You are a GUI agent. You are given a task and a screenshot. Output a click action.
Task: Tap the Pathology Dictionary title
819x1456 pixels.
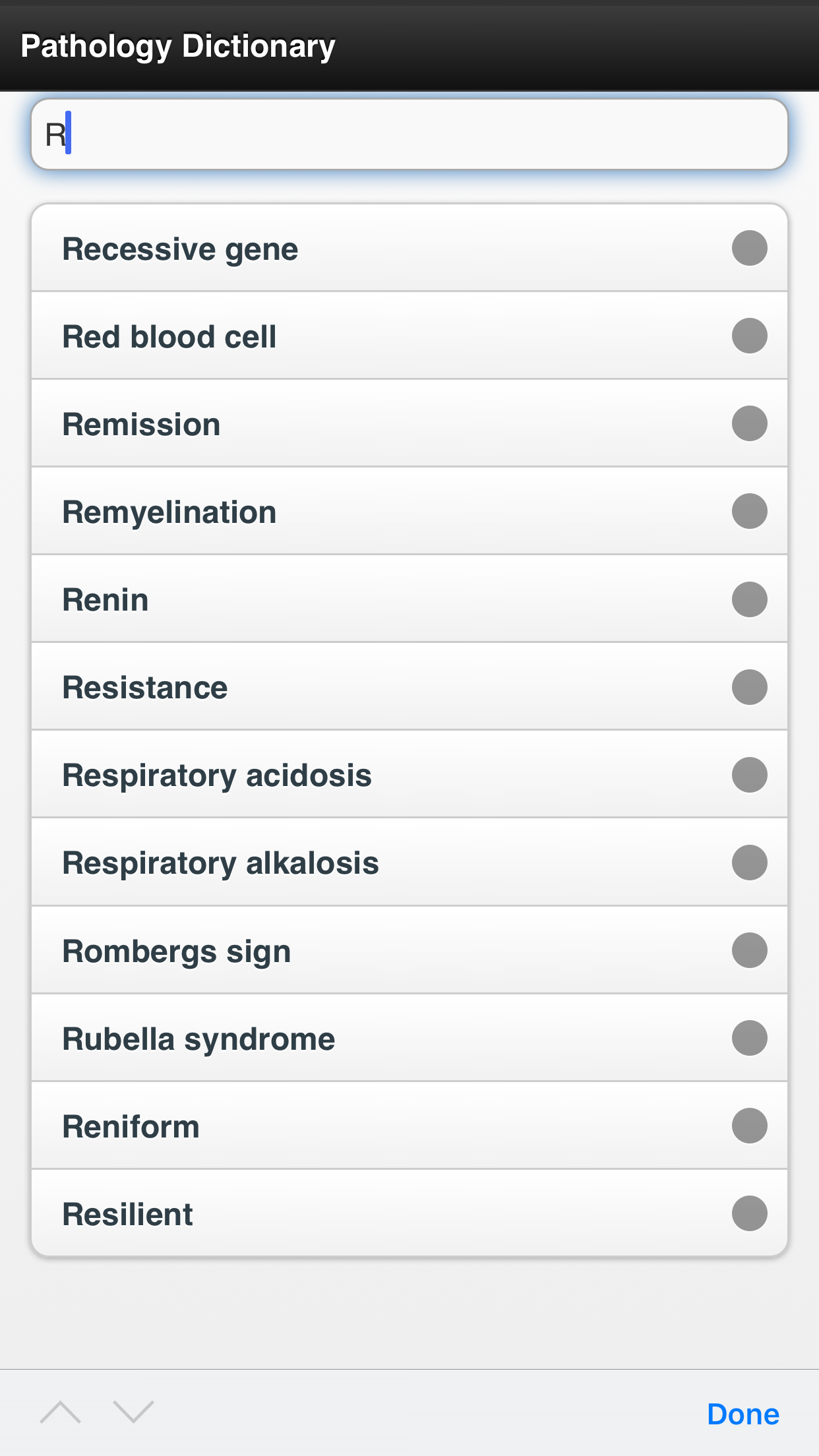(178, 47)
